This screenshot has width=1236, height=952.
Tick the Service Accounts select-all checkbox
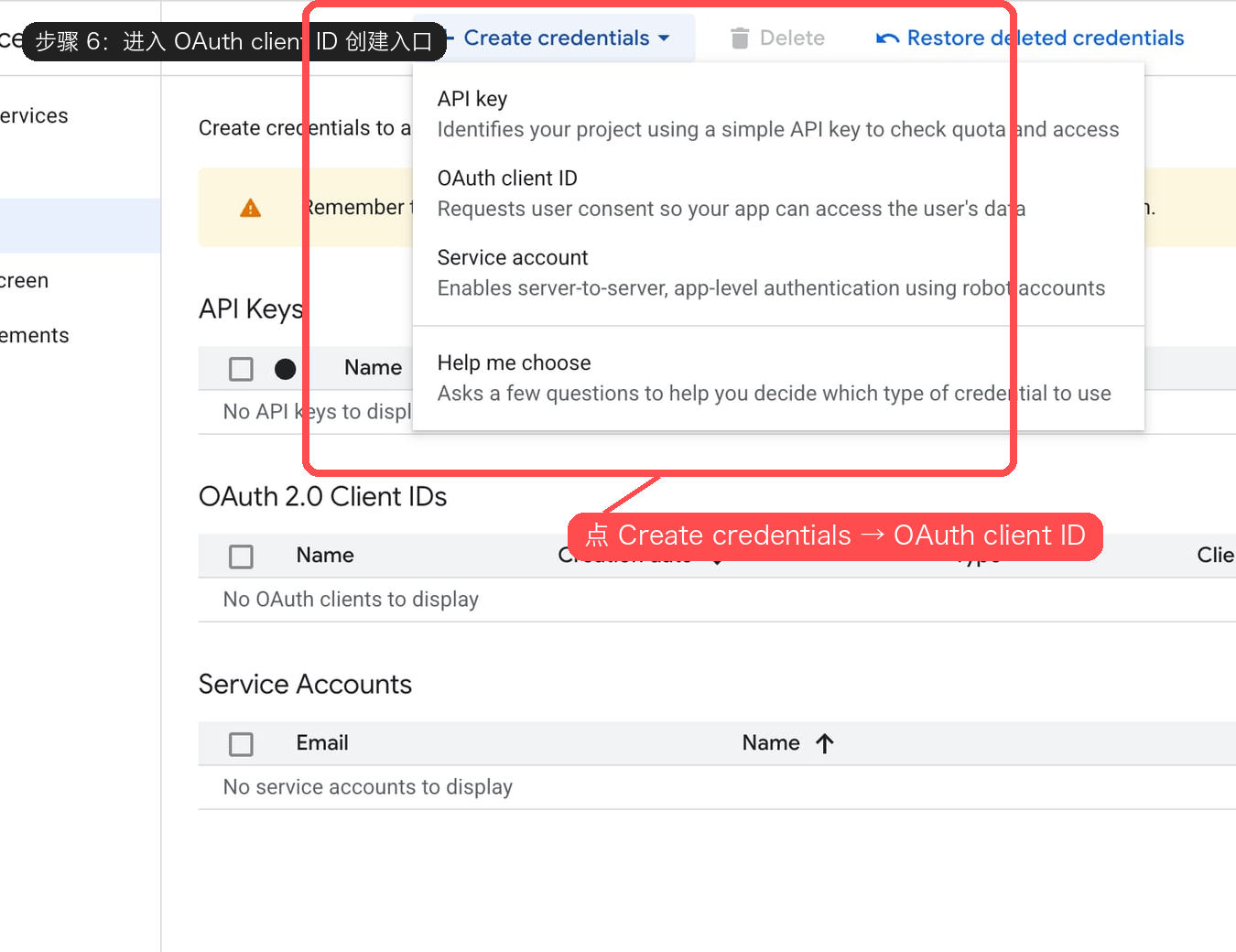pos(241,744)
